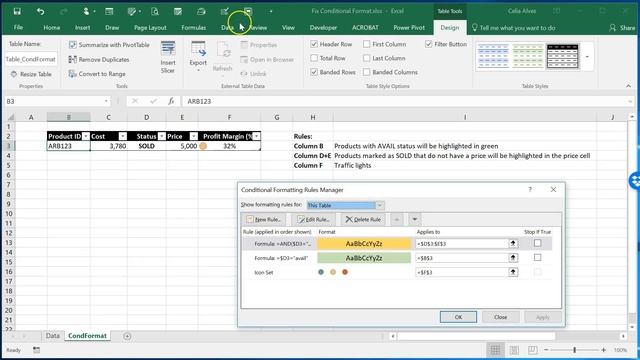Click zoom in plus in status bar
Viewport: 640px width, 360px height.
point(604,350)
